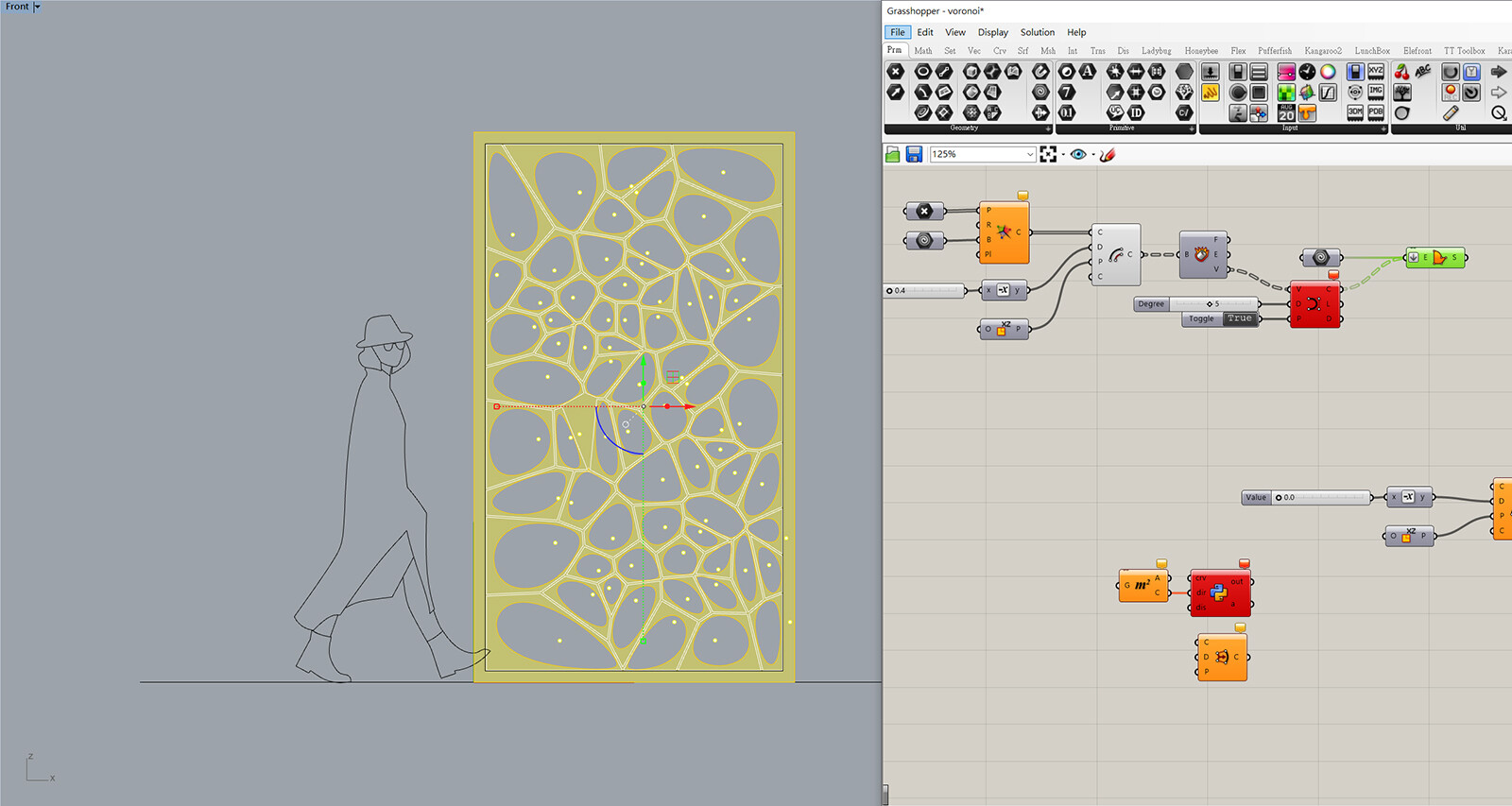
Task: Select the tree Param Viewer icon
Action: [1401, 93]
